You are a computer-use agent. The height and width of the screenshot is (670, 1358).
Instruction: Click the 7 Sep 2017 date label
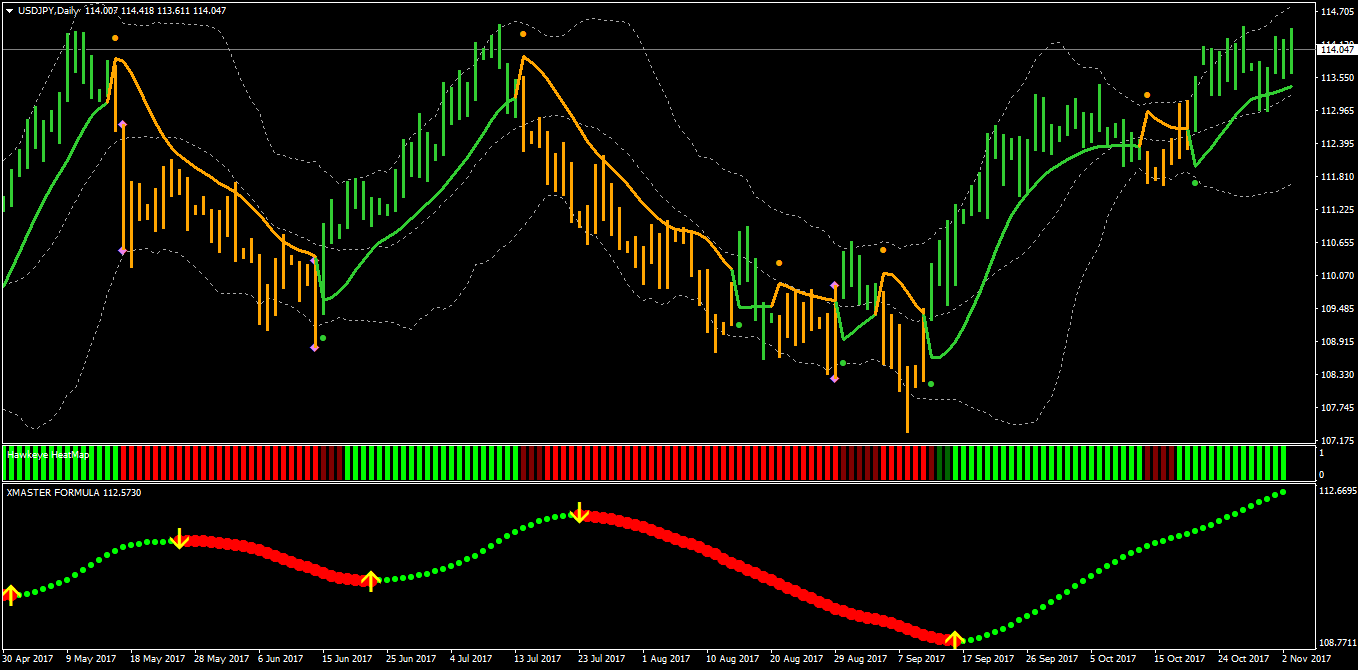(x=922, y=659)
